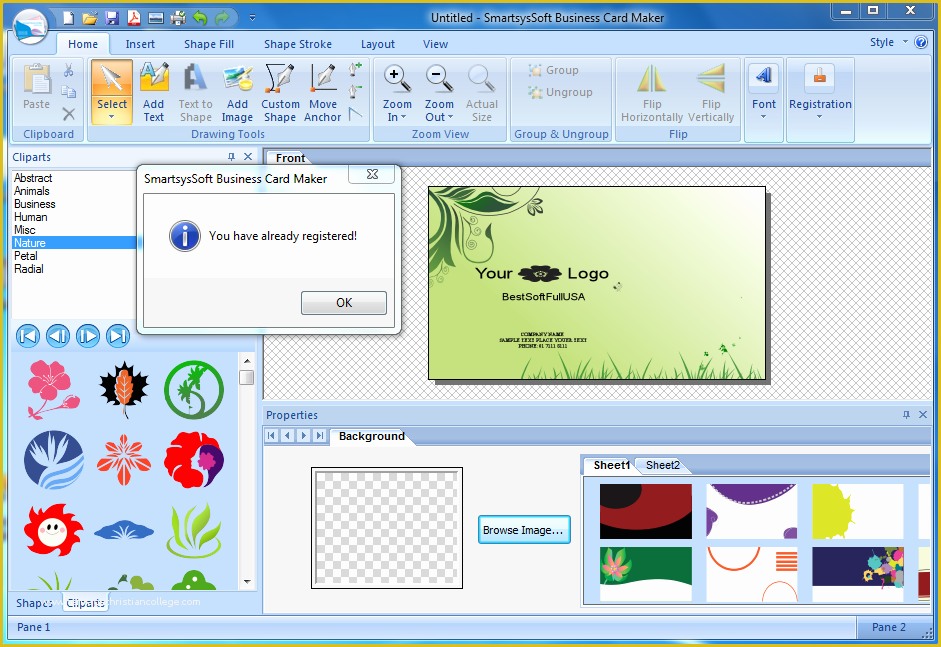Switch to the Insert ribbon tab
Viewport: 941px width, 647px height.
(x=140, y=44)
